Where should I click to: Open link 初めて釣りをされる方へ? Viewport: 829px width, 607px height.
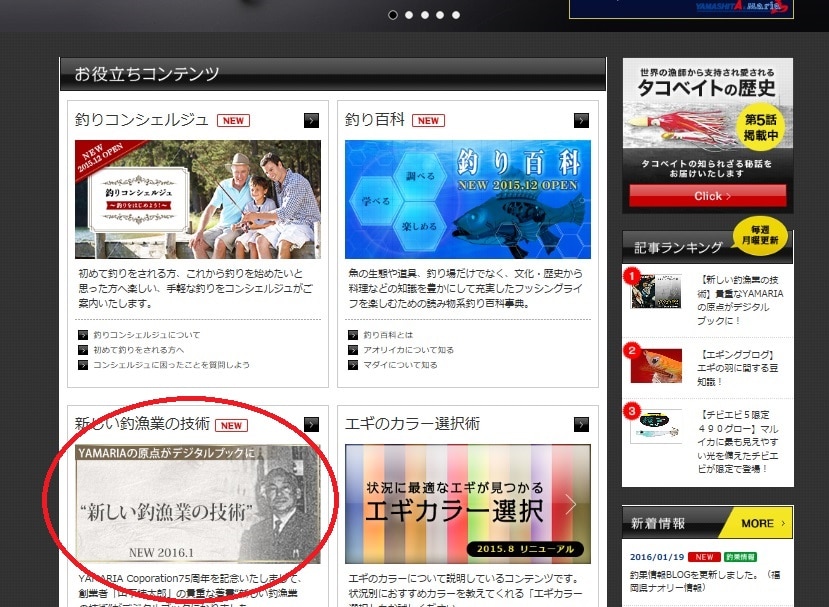[x=139, y=350]
